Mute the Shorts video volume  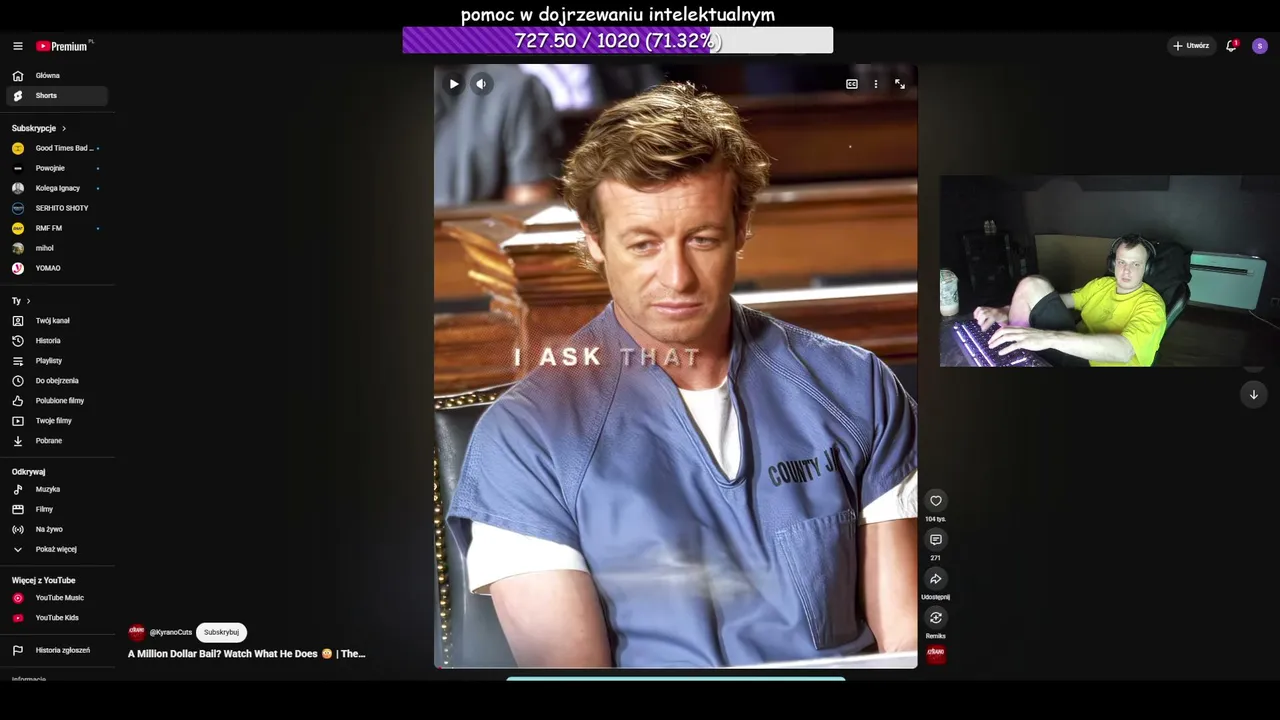coord(481,84)
